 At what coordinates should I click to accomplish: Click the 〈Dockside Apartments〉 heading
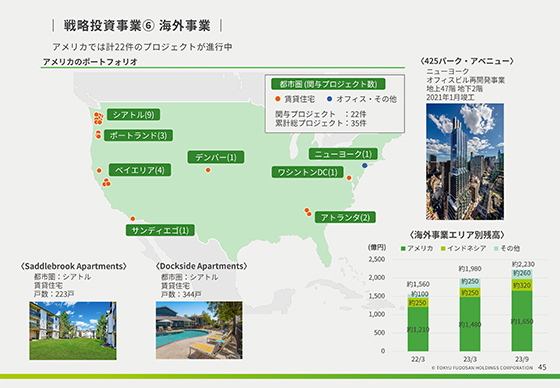201,266
